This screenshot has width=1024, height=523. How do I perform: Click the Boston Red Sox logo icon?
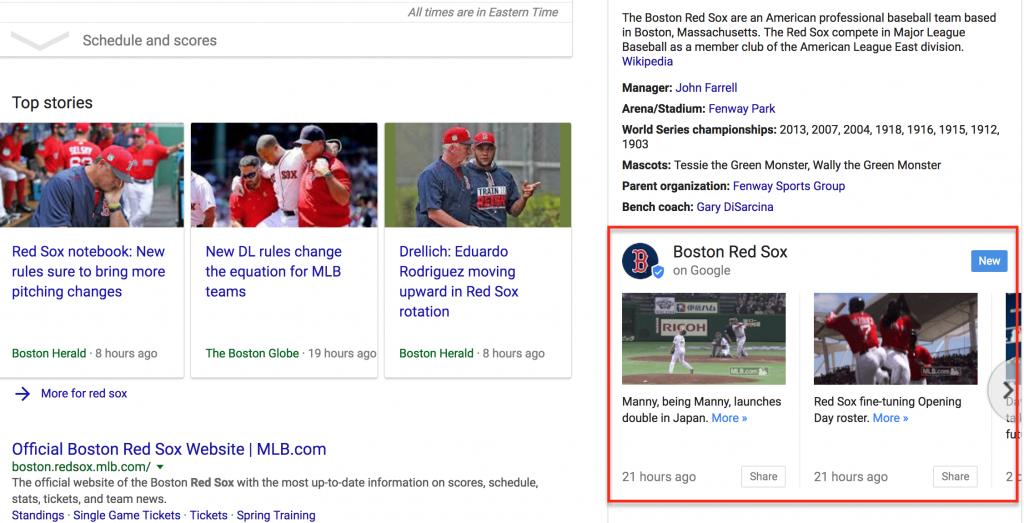tap(640, 261)
